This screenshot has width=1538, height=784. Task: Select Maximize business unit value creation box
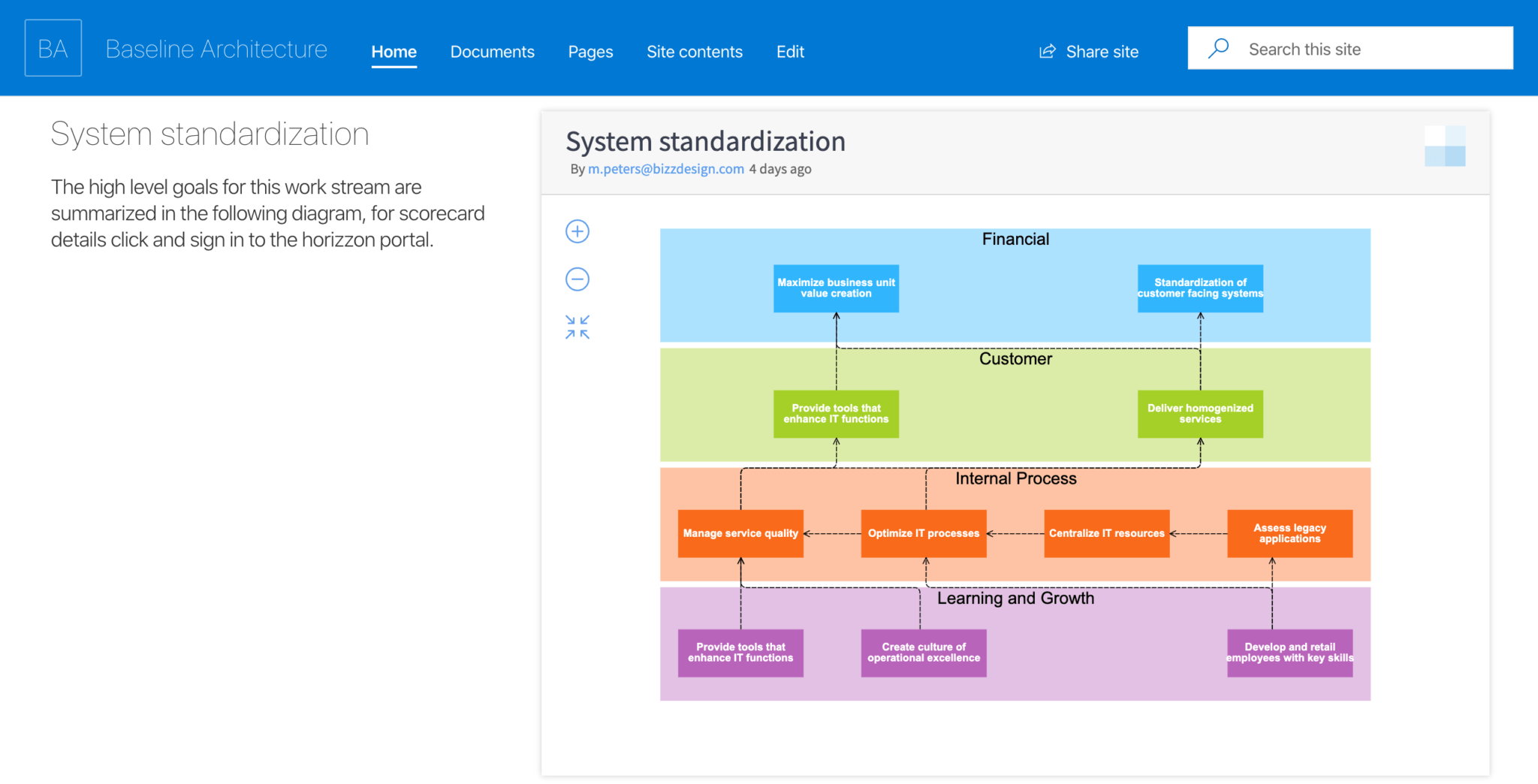tap(836, 288)
